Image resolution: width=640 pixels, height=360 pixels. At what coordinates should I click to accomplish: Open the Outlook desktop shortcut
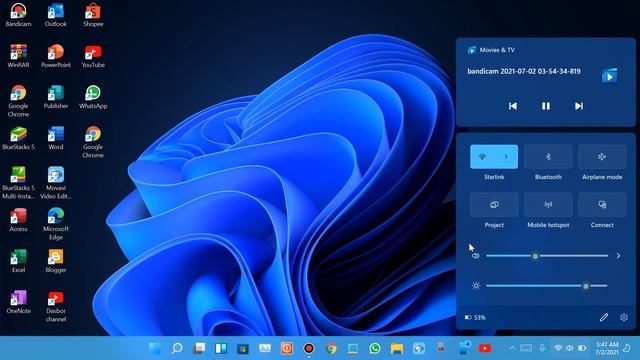pyautogui.click(x=56, y=15)
